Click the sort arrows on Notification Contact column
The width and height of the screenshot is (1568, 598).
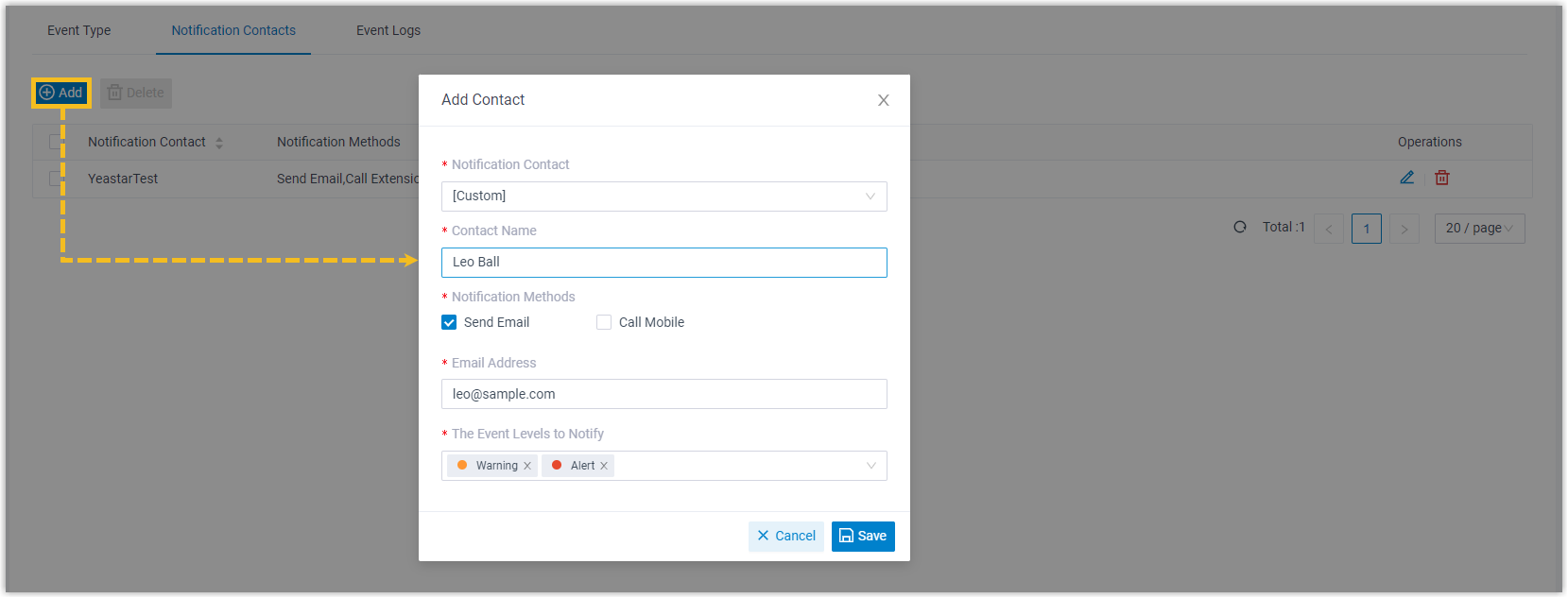[x=219, y=143]
